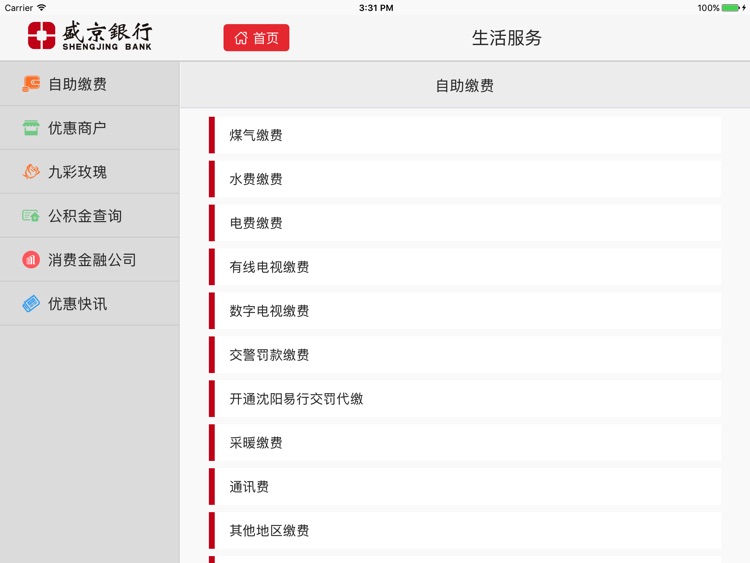Select 优惠商户 sidebar item
The image size is (750, 563).
point(89,128)
